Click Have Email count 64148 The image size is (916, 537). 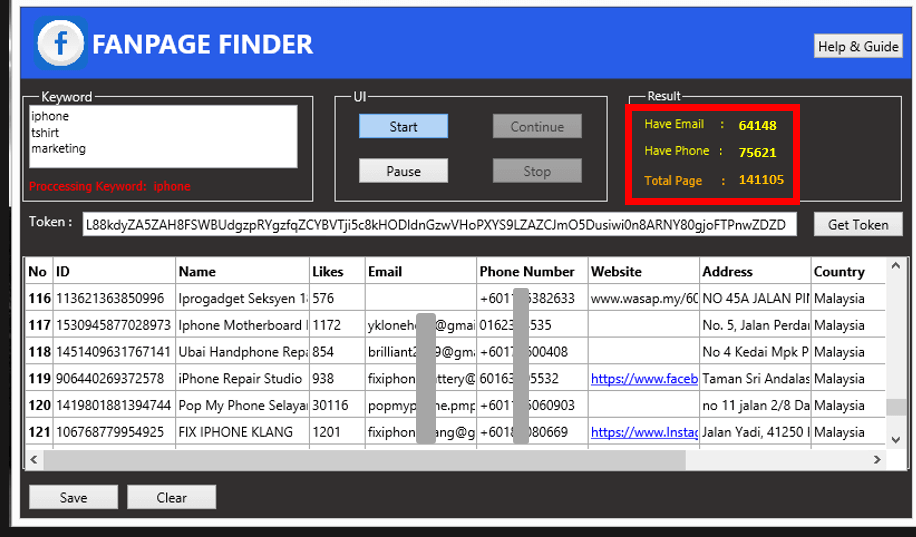point(757,125)
